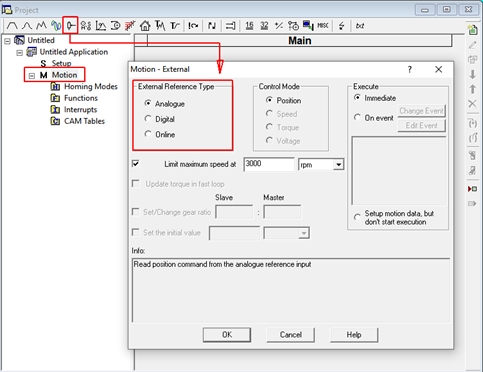
Task: Click the event wait icon with exclamation
Action: tap(193, 26)
